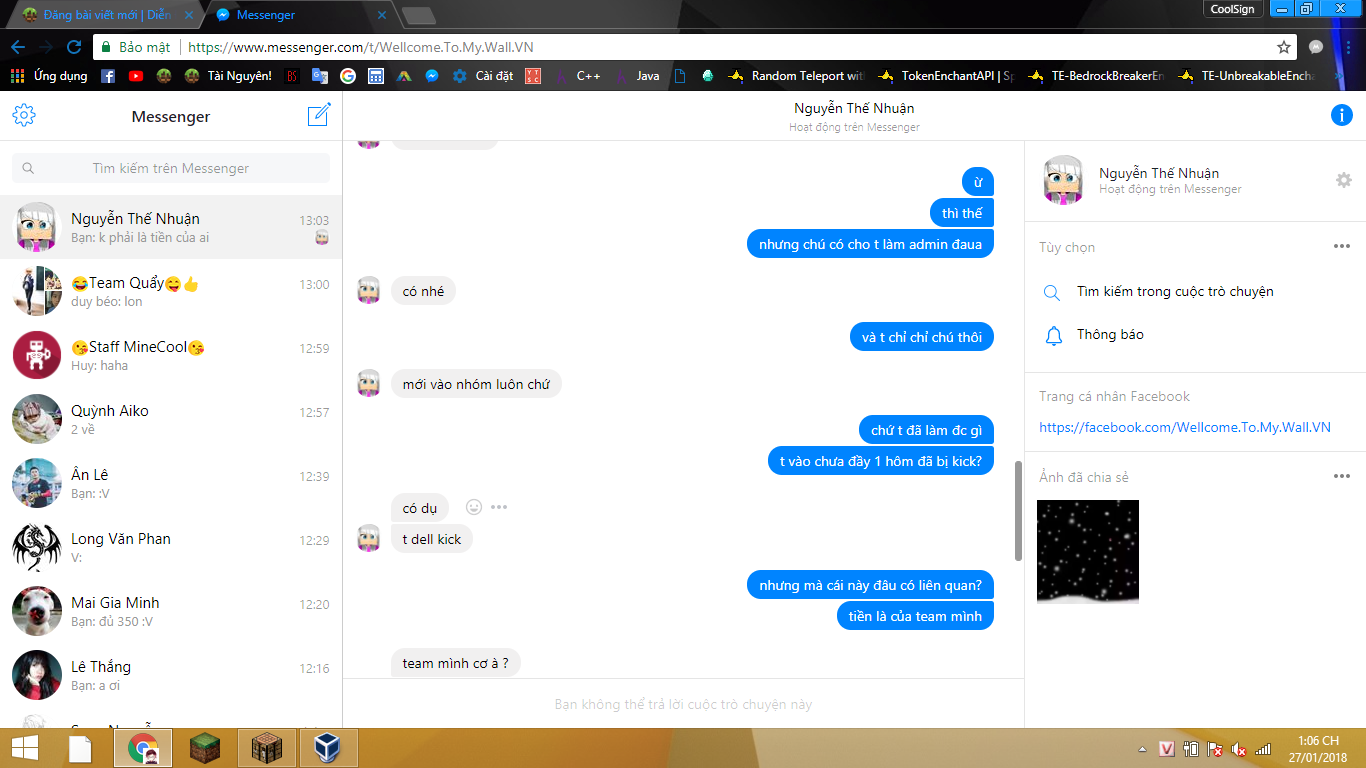This screenshot has height=768, width=1366.
Task: Open the Facebook bookmark icon
Action: pos(108,76)
